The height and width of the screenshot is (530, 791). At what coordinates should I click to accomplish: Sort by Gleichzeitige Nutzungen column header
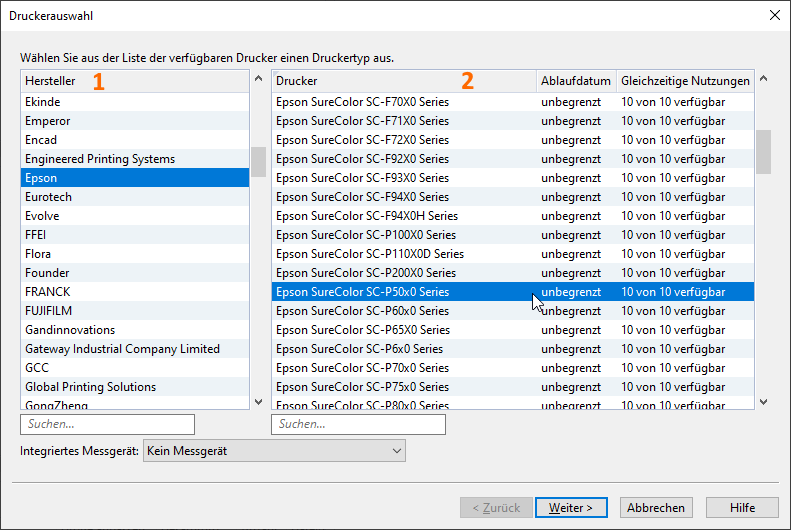(685, 81)
